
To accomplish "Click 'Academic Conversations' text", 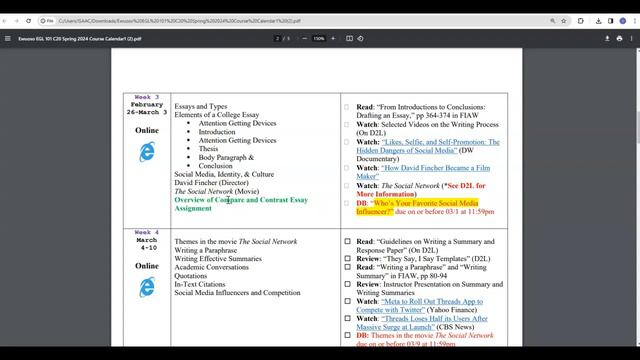I will pyautogui.click(x=211, y=267).
